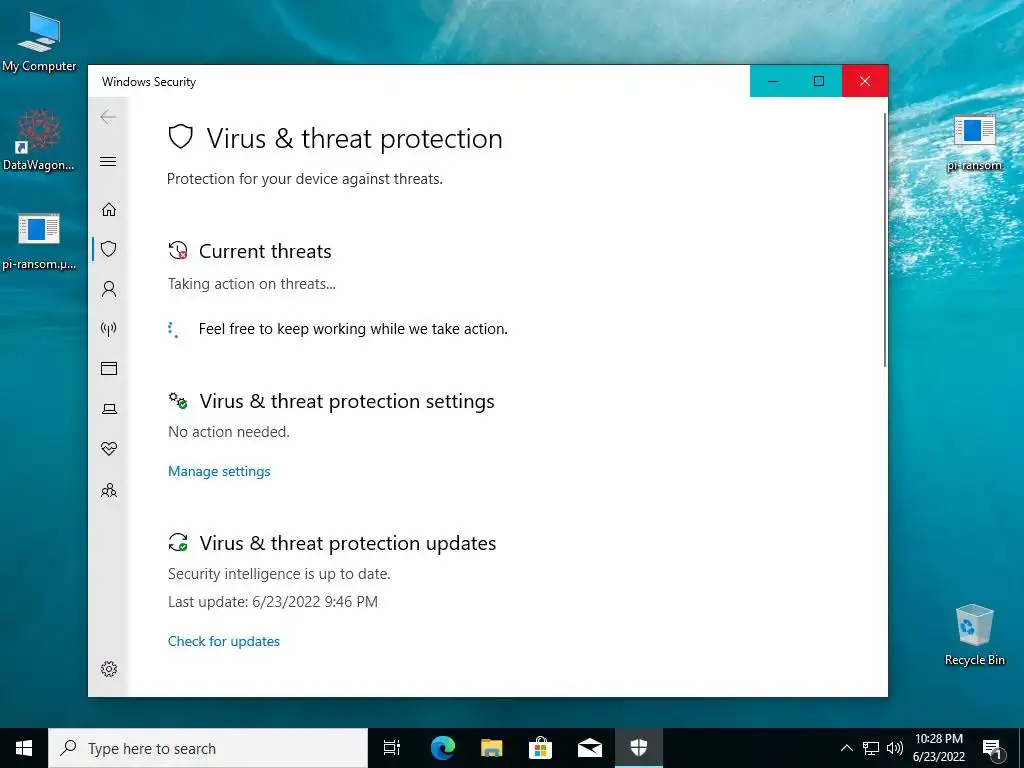Open Firewall & network protection in sidebar

(109, 328)
